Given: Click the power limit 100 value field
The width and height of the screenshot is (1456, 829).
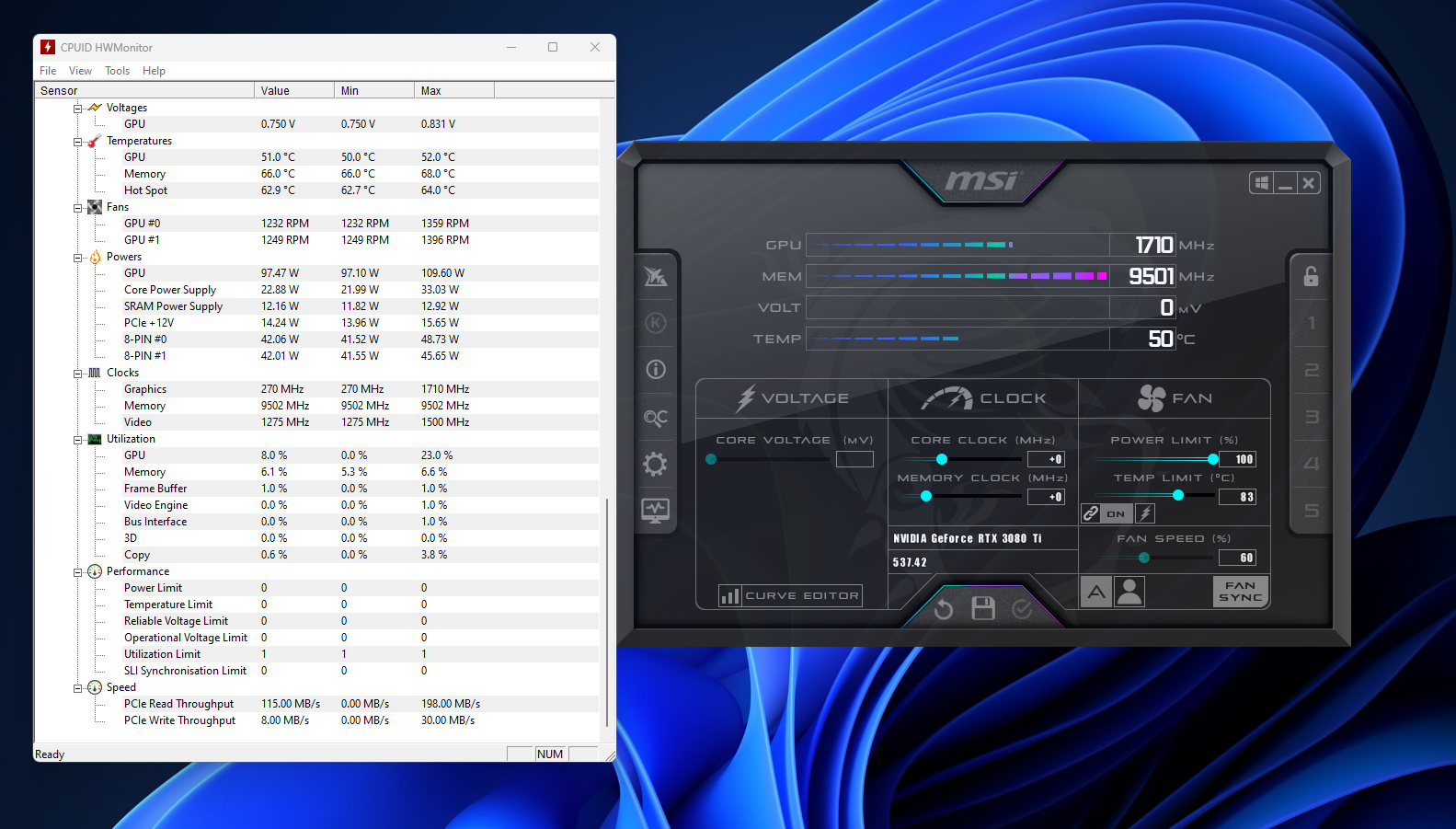Looking at the screenshot, I should pyautogui.click(x=1237, y=459).
